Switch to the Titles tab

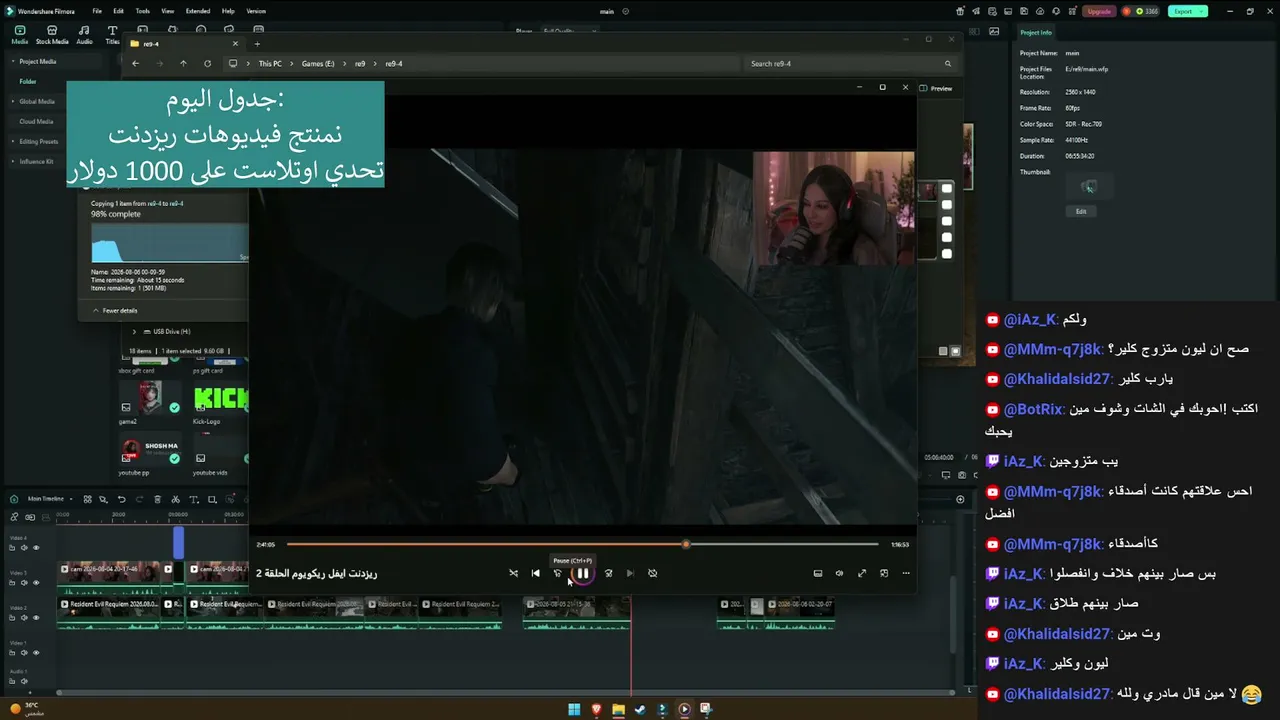112,35
